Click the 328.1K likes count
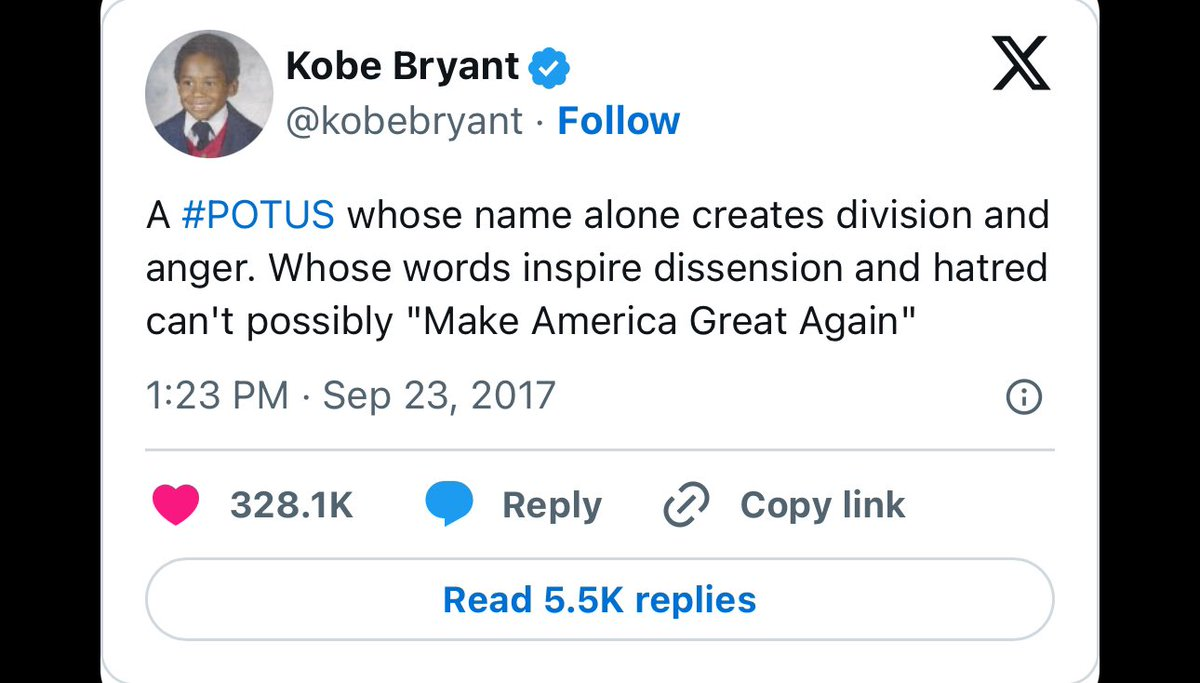The height and width of the screenshot is (683, 1200). 291,505
